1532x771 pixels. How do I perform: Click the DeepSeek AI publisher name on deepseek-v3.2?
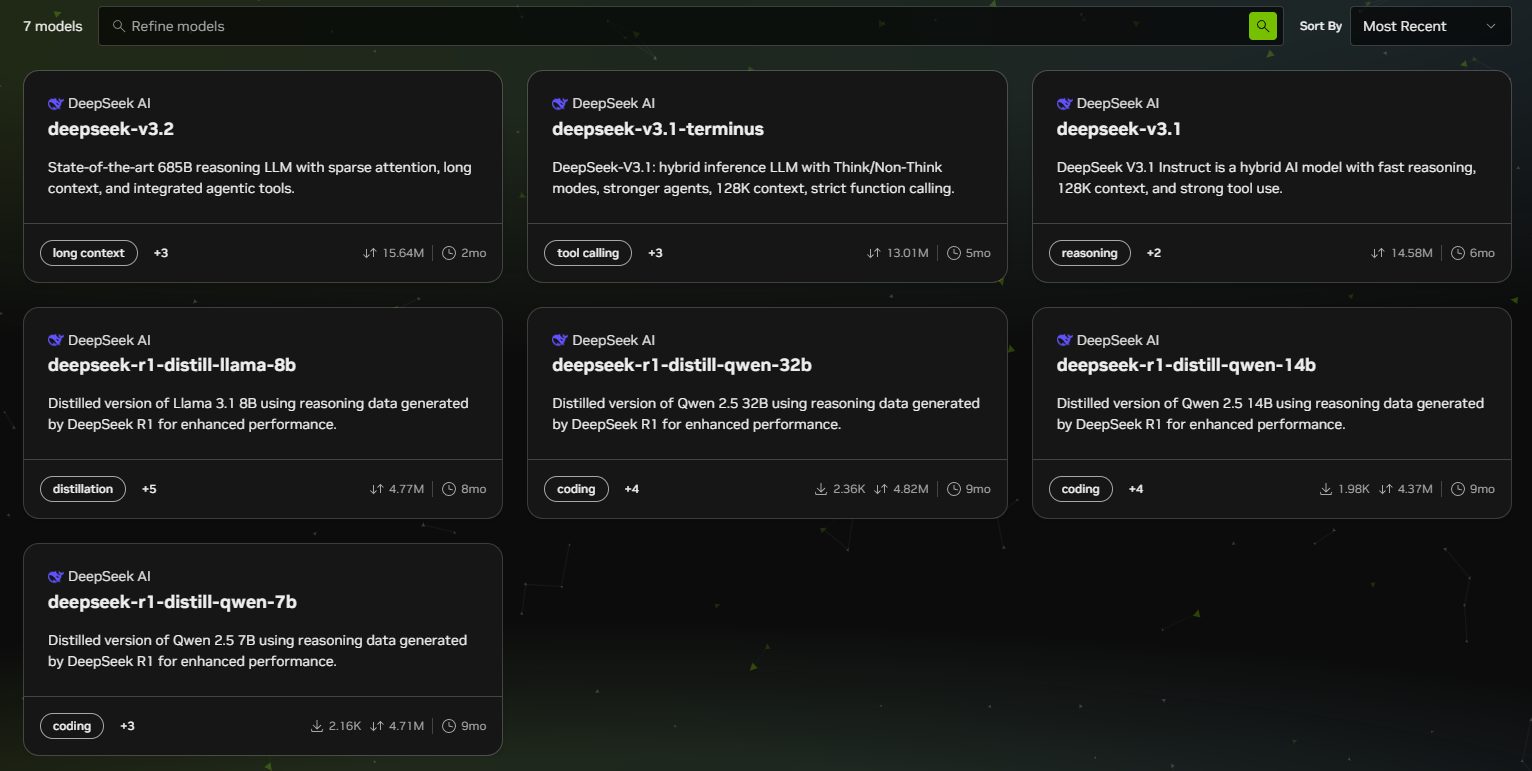tap(109, 103)
